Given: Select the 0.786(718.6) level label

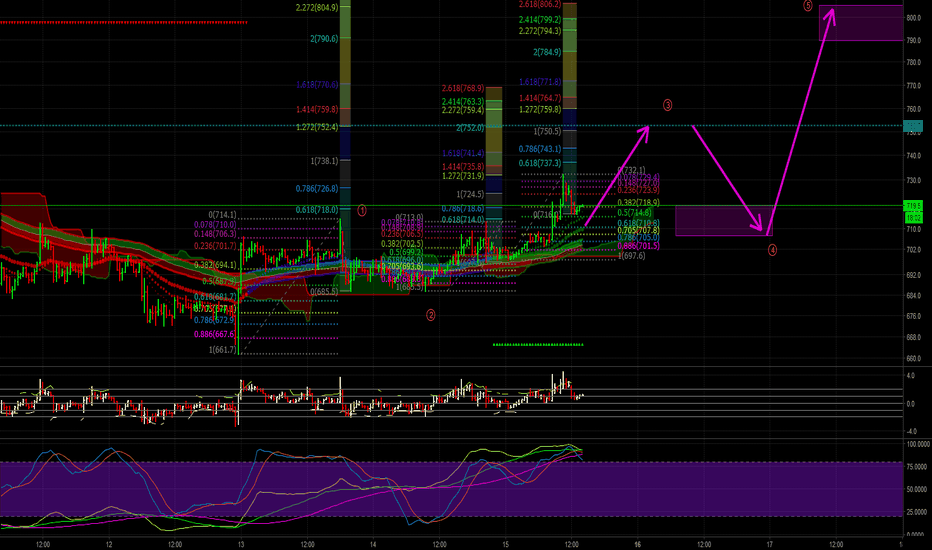Looking at the screenshot, I should tap(462, 209).
